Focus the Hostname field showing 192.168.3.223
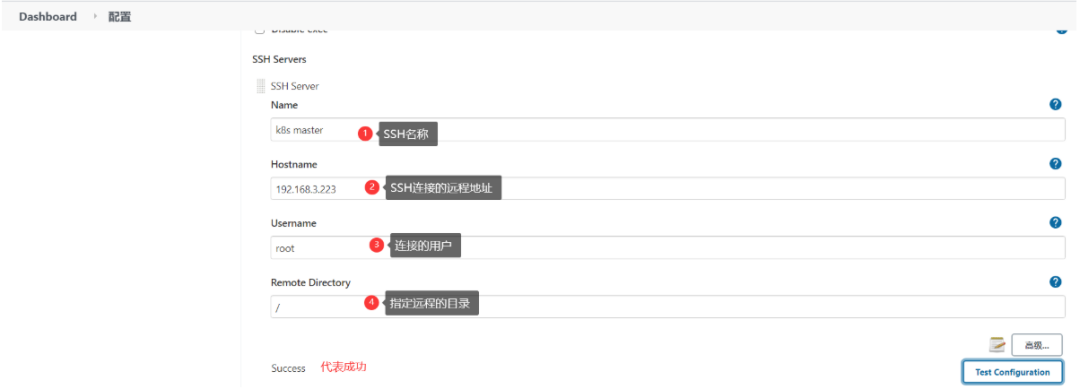 tap(667, 189)
